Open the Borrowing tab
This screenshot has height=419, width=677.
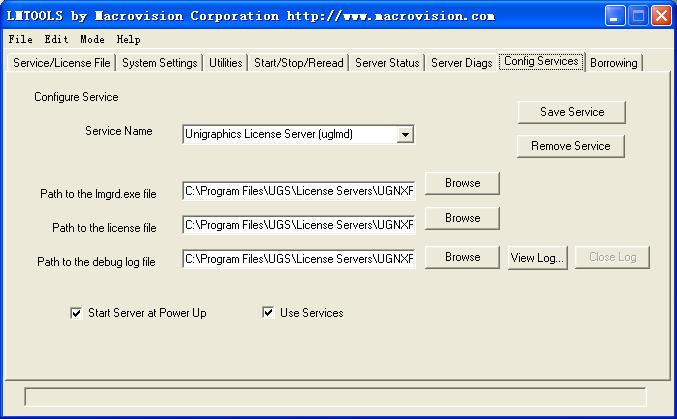pos(614,63)
